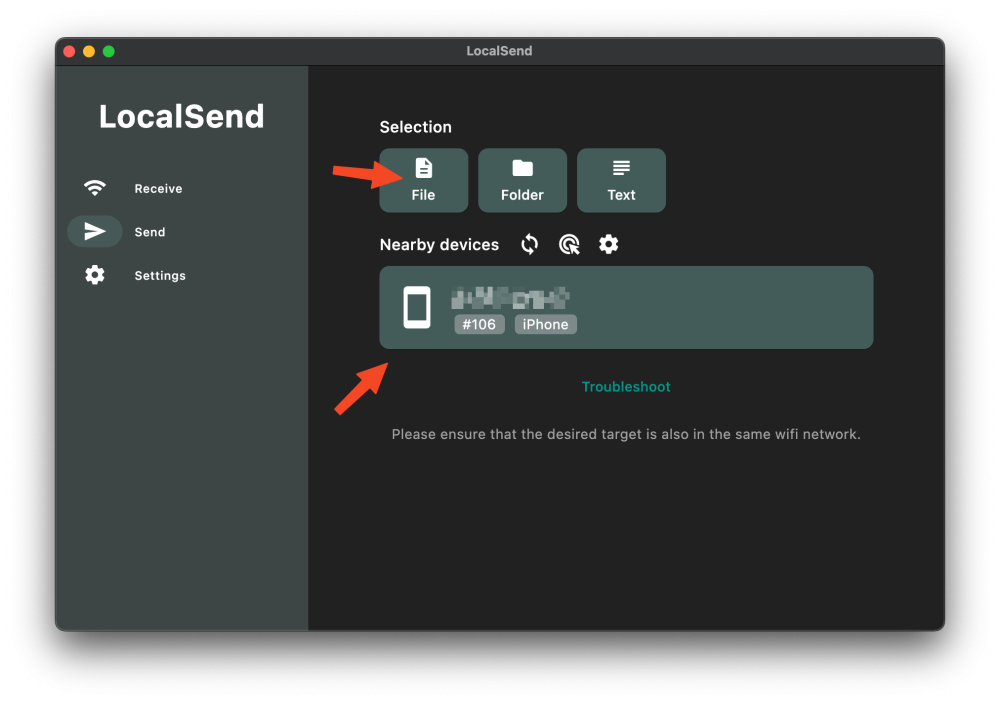The height and width of the screenshot is (704, 1000).
Task: Click the LocalSend logo text in sidebar
Action: pyautogui.click(x=182, y=117)
